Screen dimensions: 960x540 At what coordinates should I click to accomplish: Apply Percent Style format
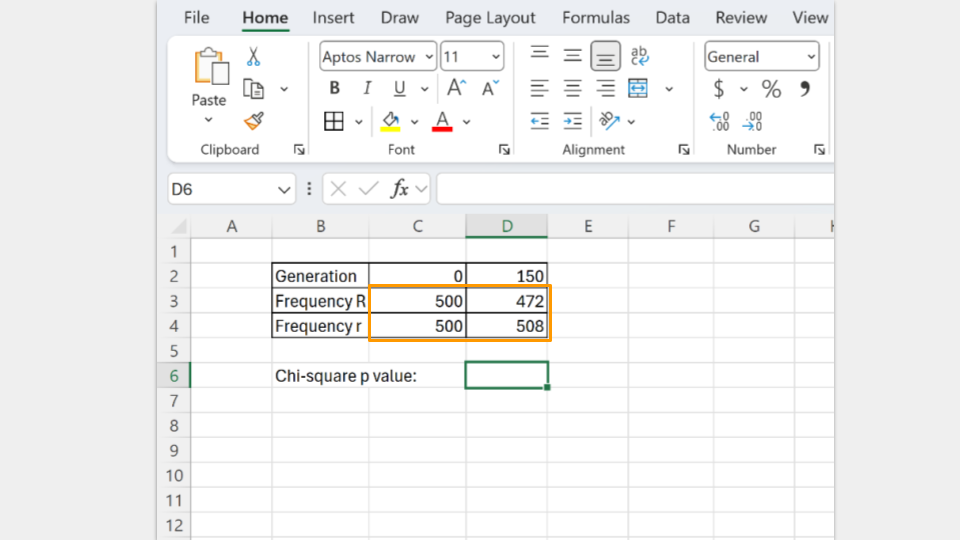pyautogui.click(x=771, y=89)
